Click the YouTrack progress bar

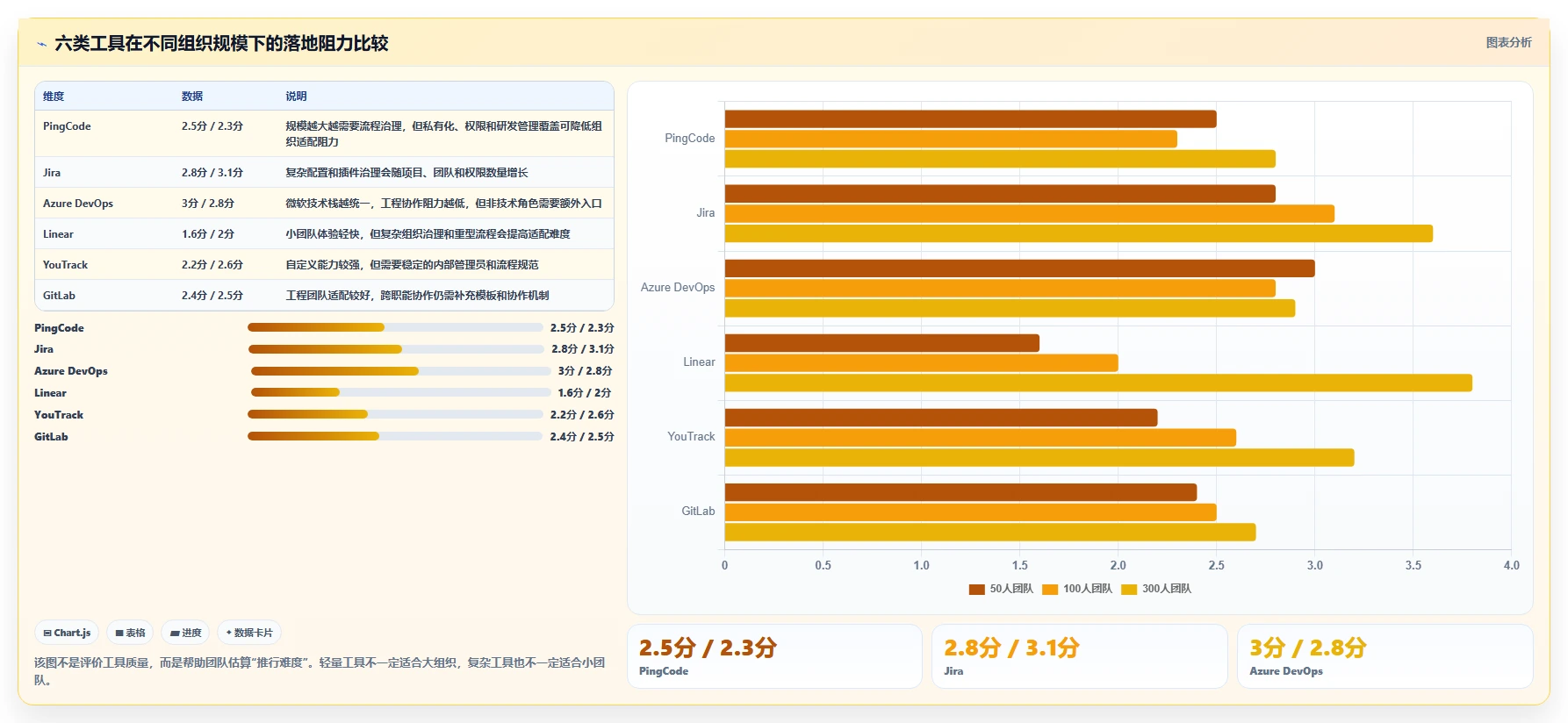395,414
